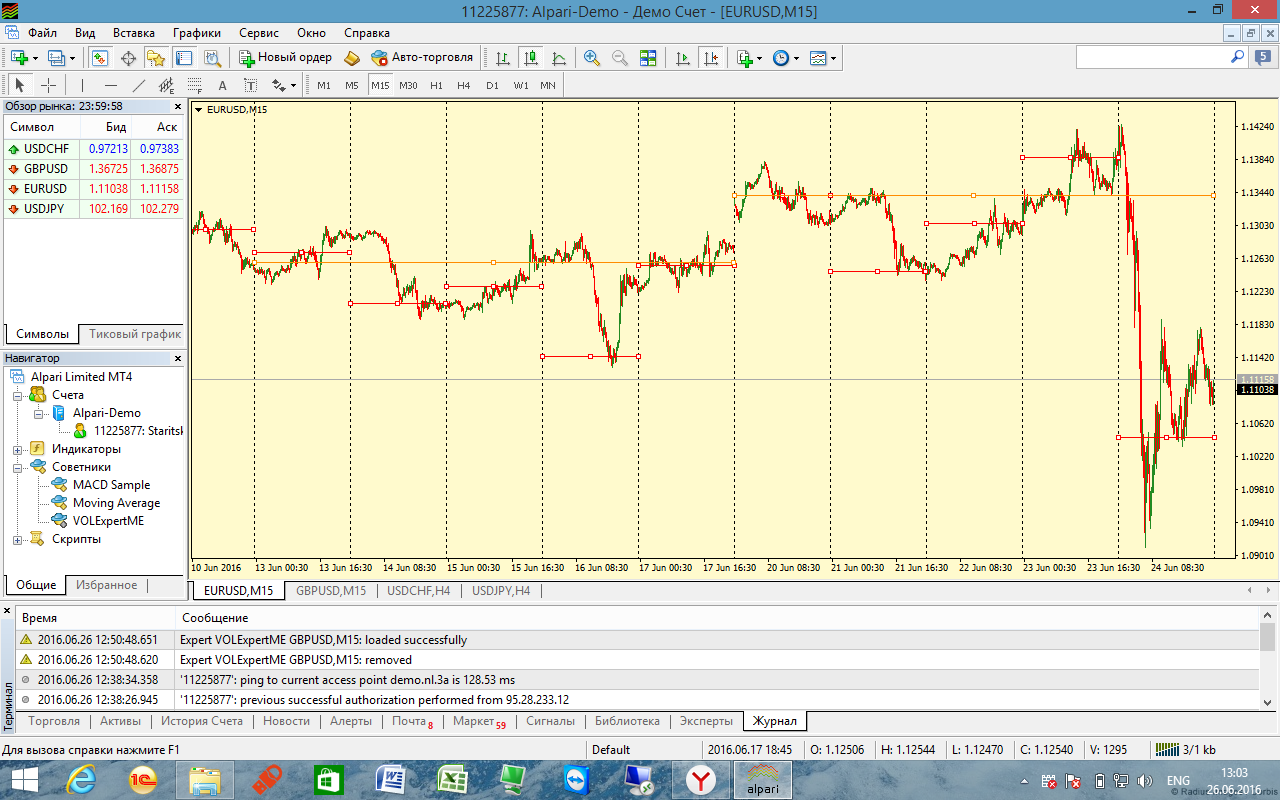The image size is (1280, 800).
Task: Toggle chart shift icon
Action: [x=711, y=58]
